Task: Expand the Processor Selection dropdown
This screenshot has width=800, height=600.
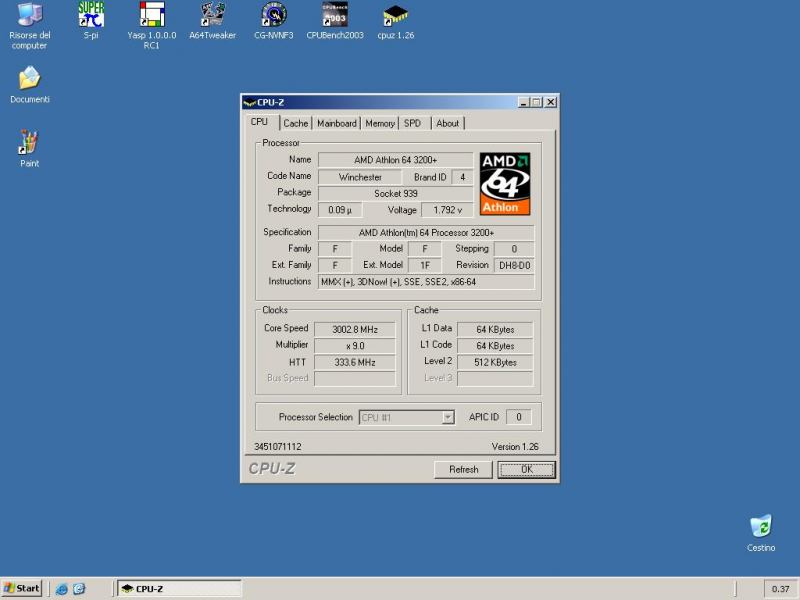Action: 447,417
